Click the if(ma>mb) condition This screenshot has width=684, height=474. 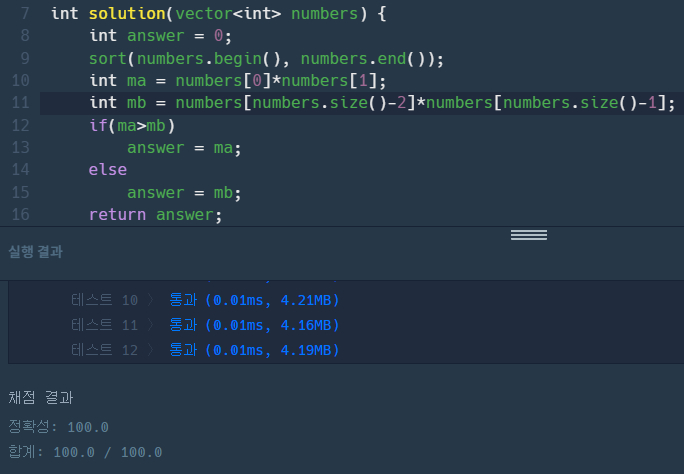click(x=131, y=125)
